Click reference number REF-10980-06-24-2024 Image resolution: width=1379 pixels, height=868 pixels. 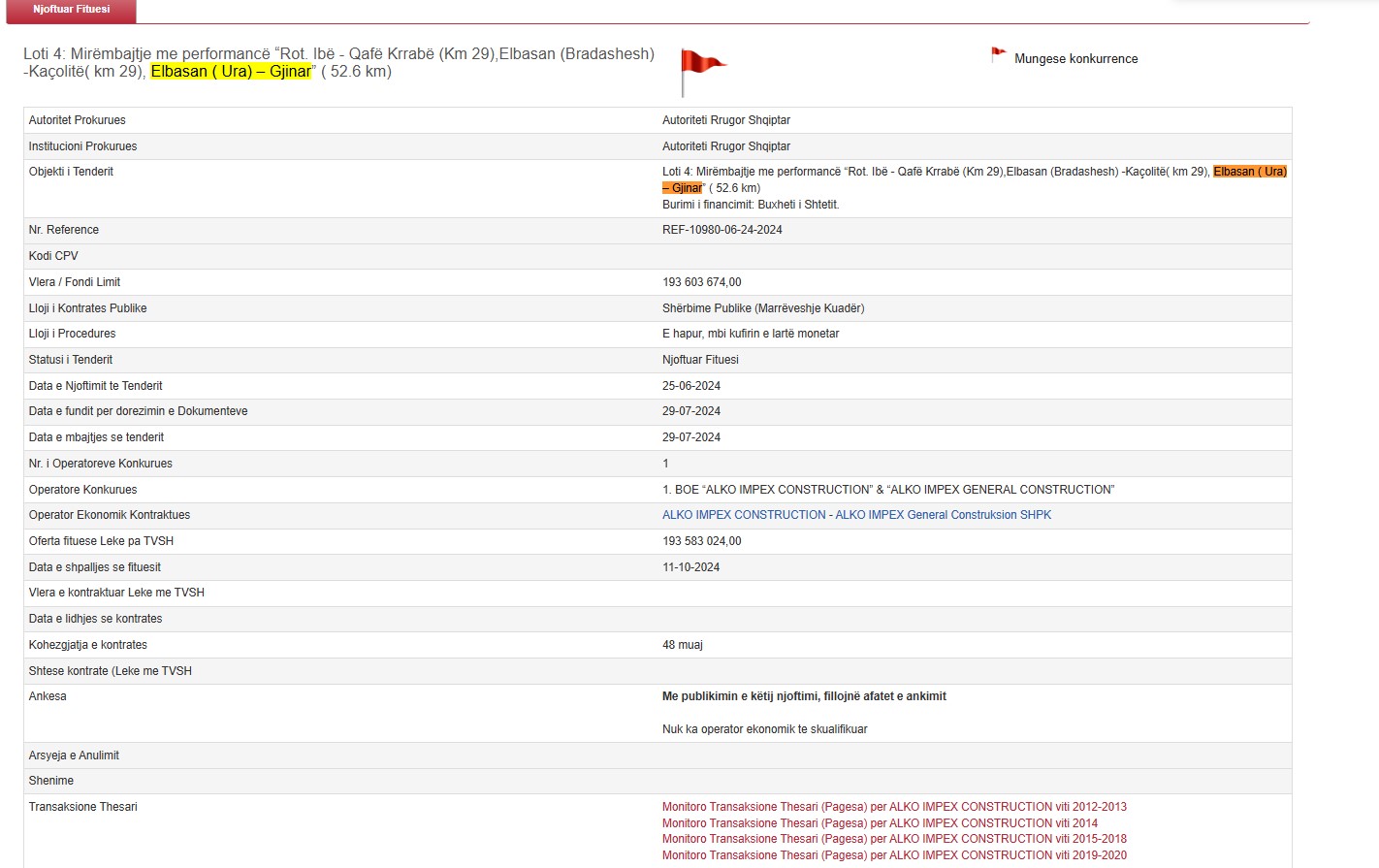tap(722, 230)
